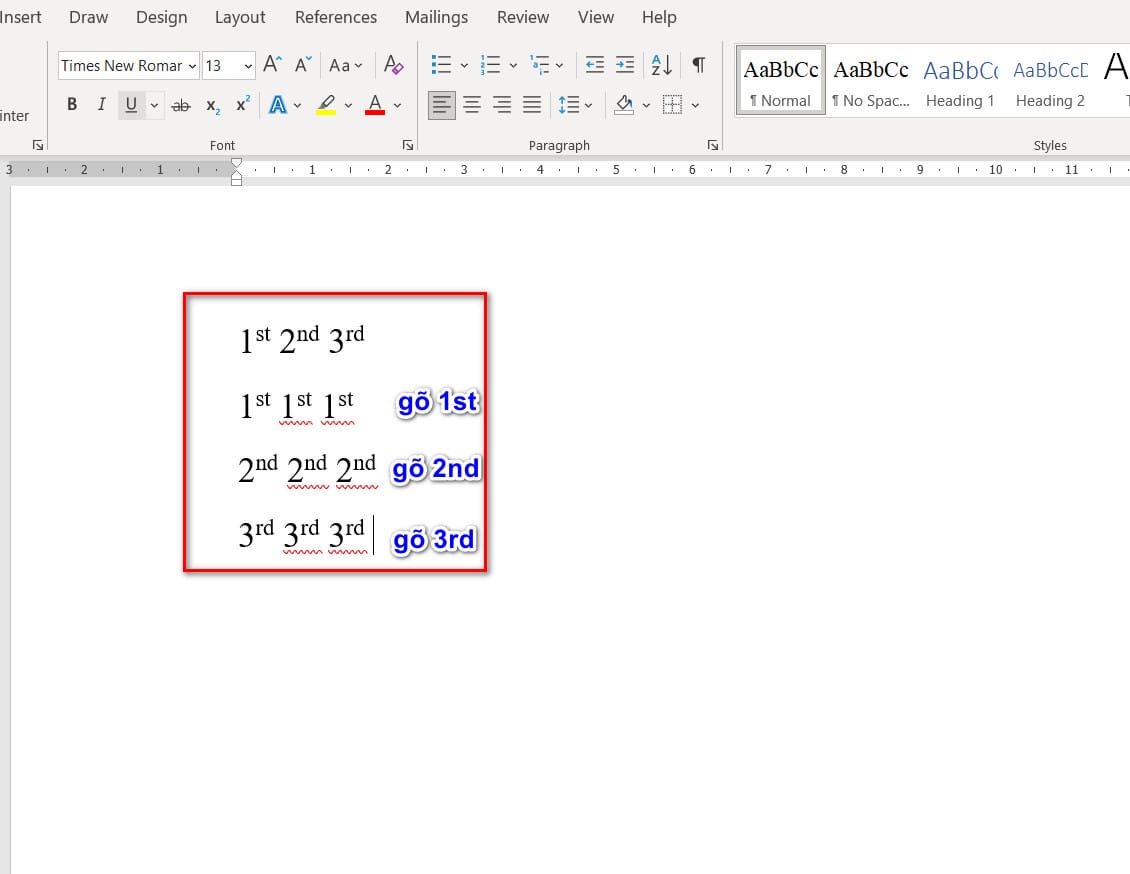This screenshot has height=874, width=1130.
Task: Click the Decrease Indent icon
Action: 594,65
